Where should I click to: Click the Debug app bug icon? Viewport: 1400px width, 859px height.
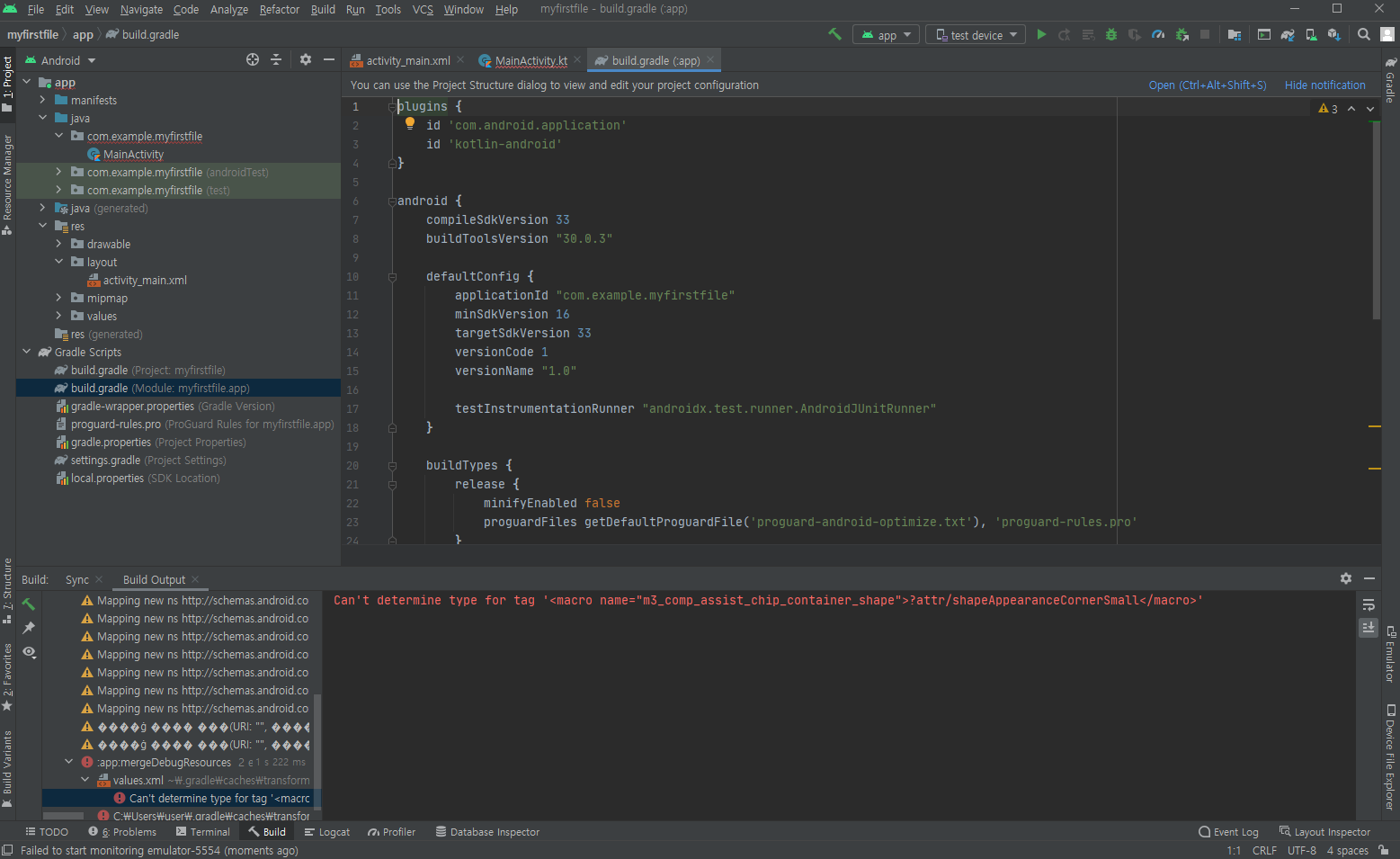tap(1111, 34)
